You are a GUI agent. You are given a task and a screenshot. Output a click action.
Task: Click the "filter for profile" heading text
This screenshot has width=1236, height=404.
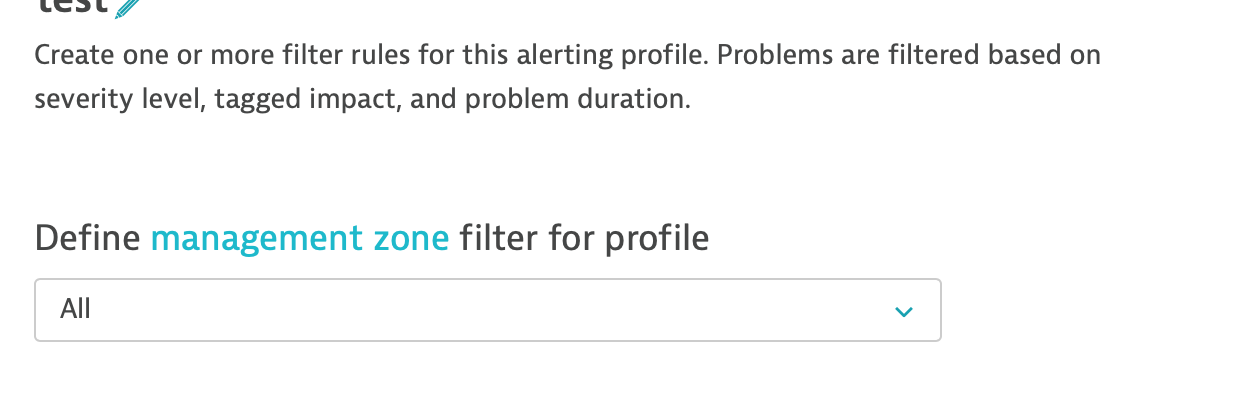pyautogui.click(x=584, y=238)
